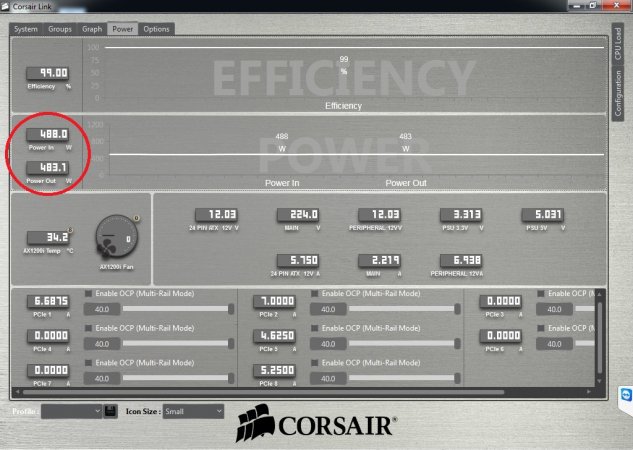Click the Power Out graph label
Viewport: 633px width, 450px height.
(406, 183)
